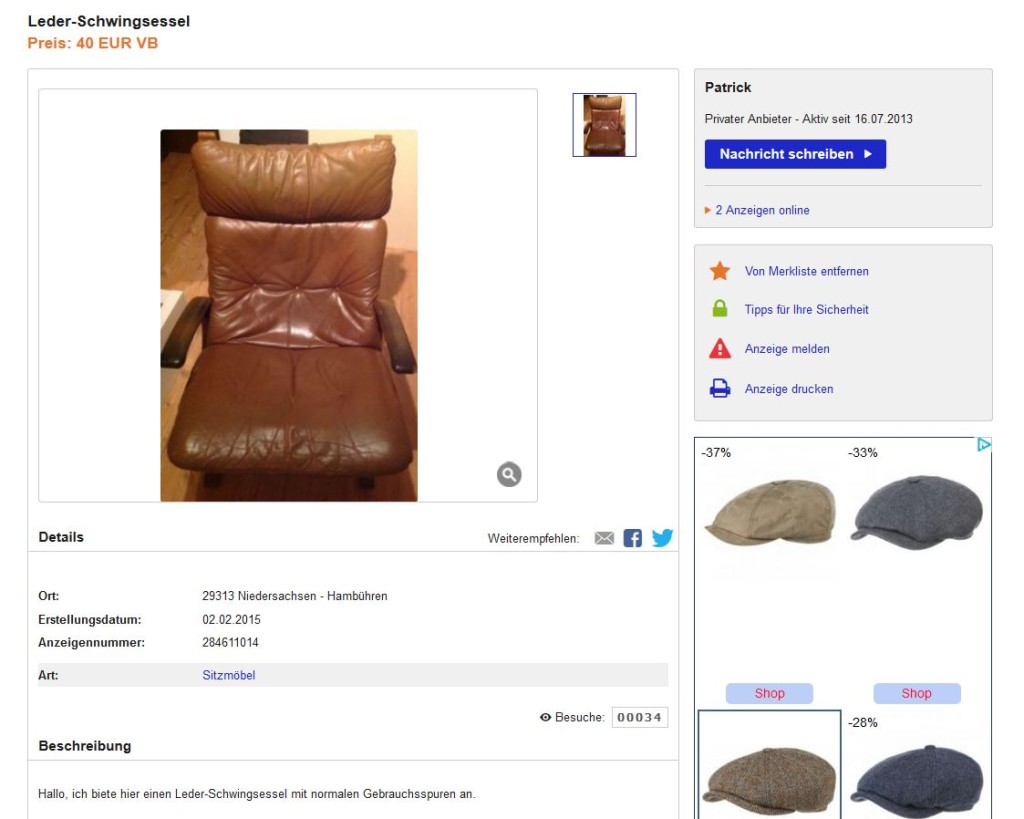Click the green padlock security icon

coord(720,309)
